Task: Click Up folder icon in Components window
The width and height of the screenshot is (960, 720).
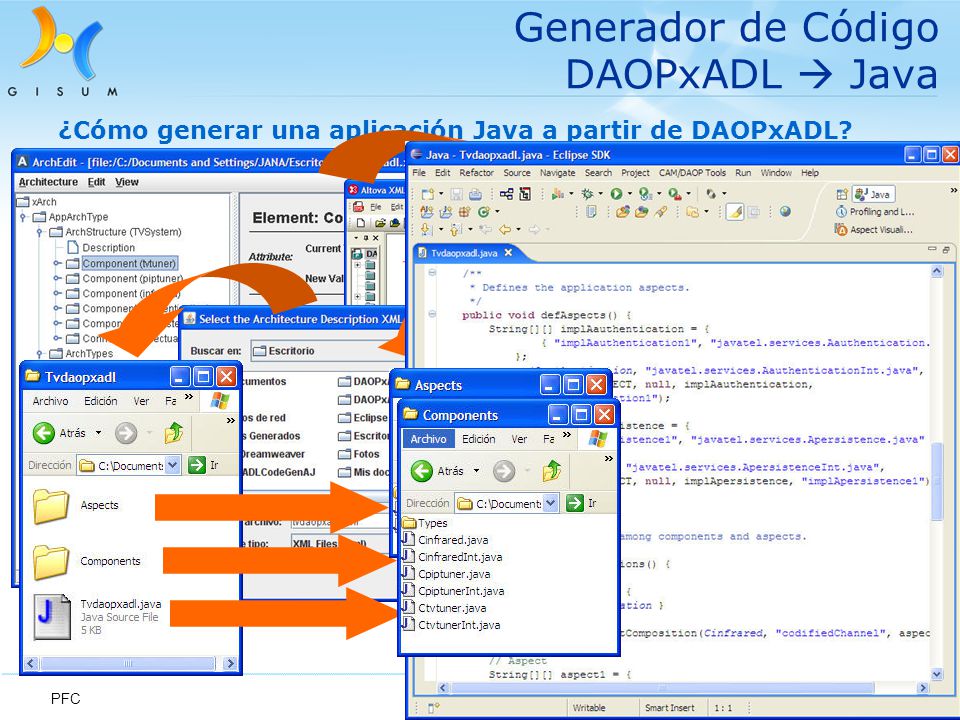Action: 552,471
